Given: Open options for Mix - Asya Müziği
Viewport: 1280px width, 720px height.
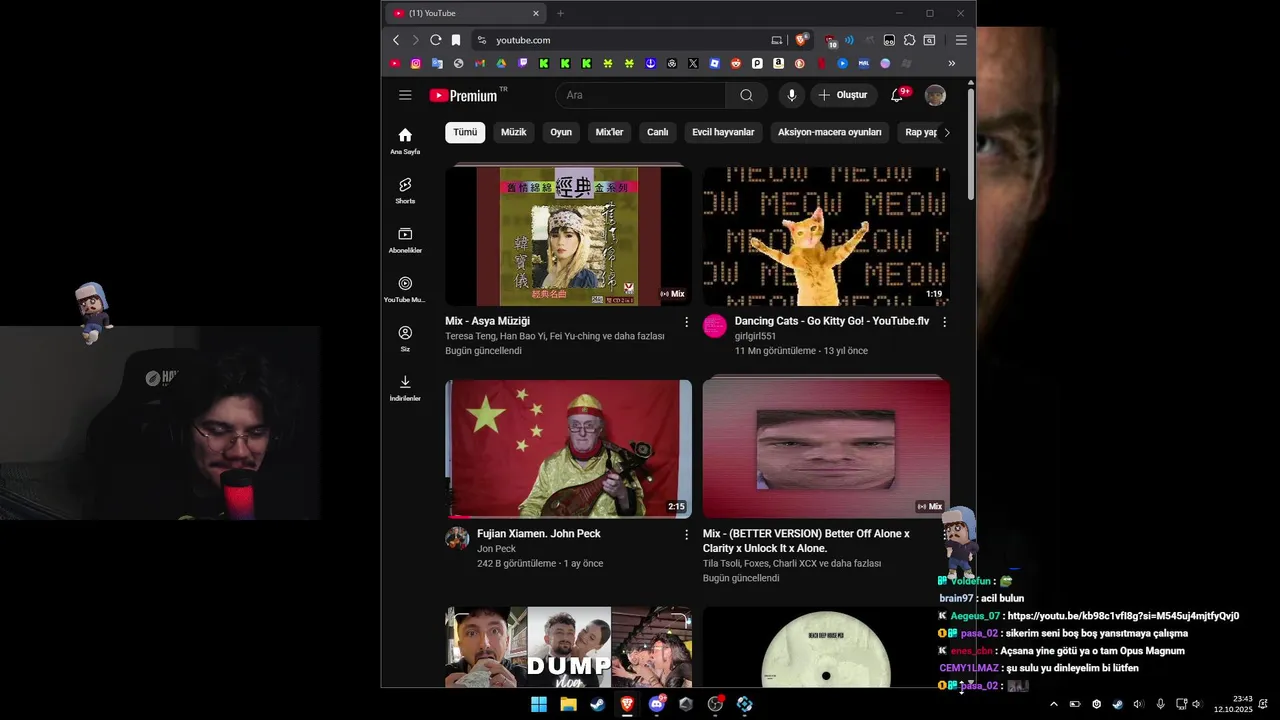Looking at the screenshot, I should click(686, 322).
